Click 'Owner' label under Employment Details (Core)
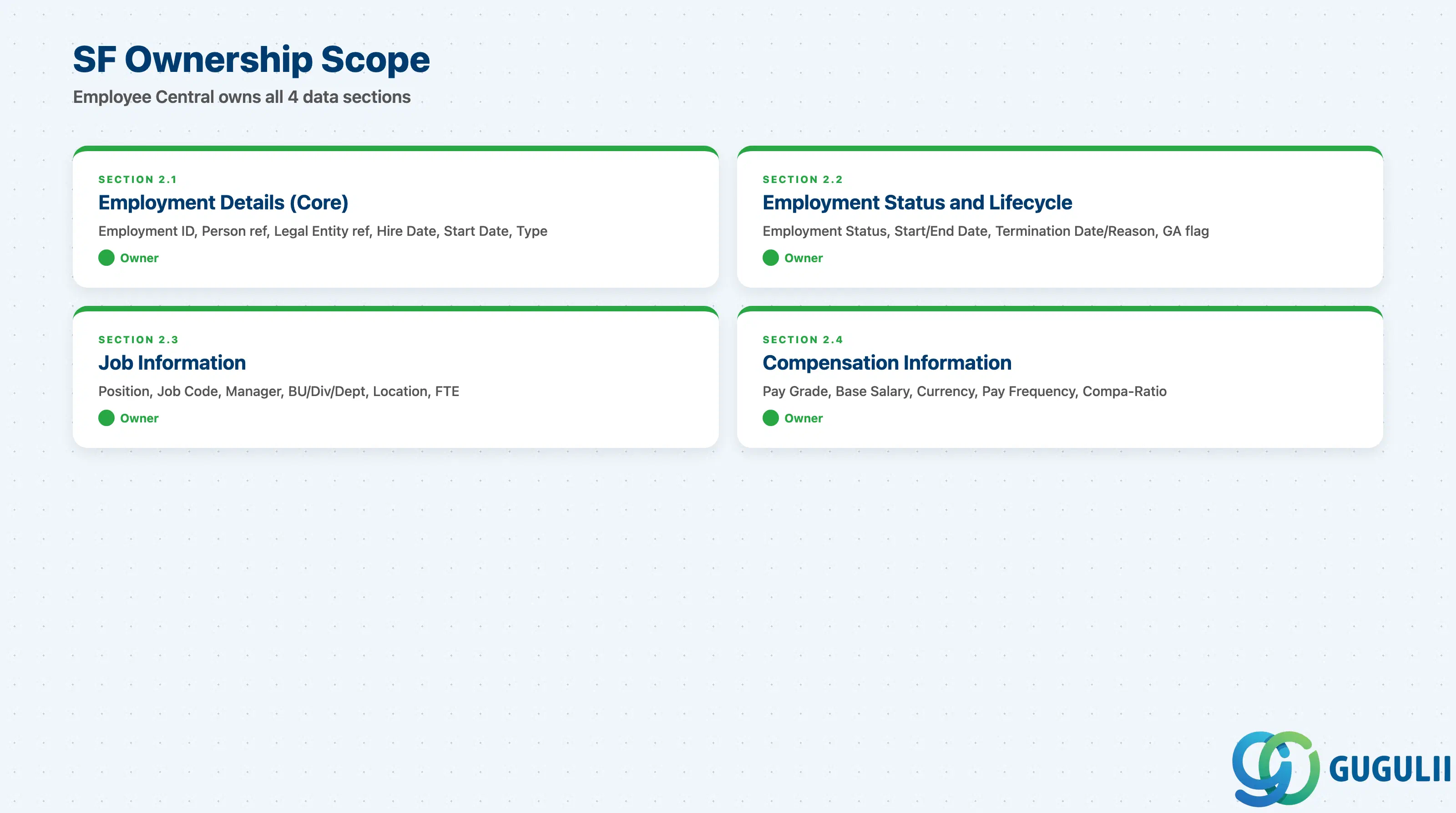Image resolution: width=1456 pixels, height=813 pixels. point(139,259)
